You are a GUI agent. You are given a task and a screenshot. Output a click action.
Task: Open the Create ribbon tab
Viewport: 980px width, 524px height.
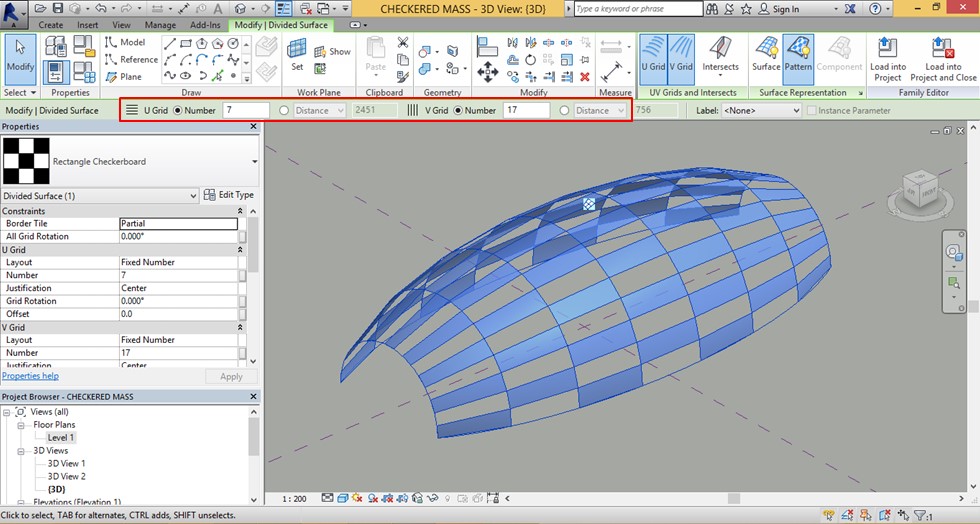(51, 25)
